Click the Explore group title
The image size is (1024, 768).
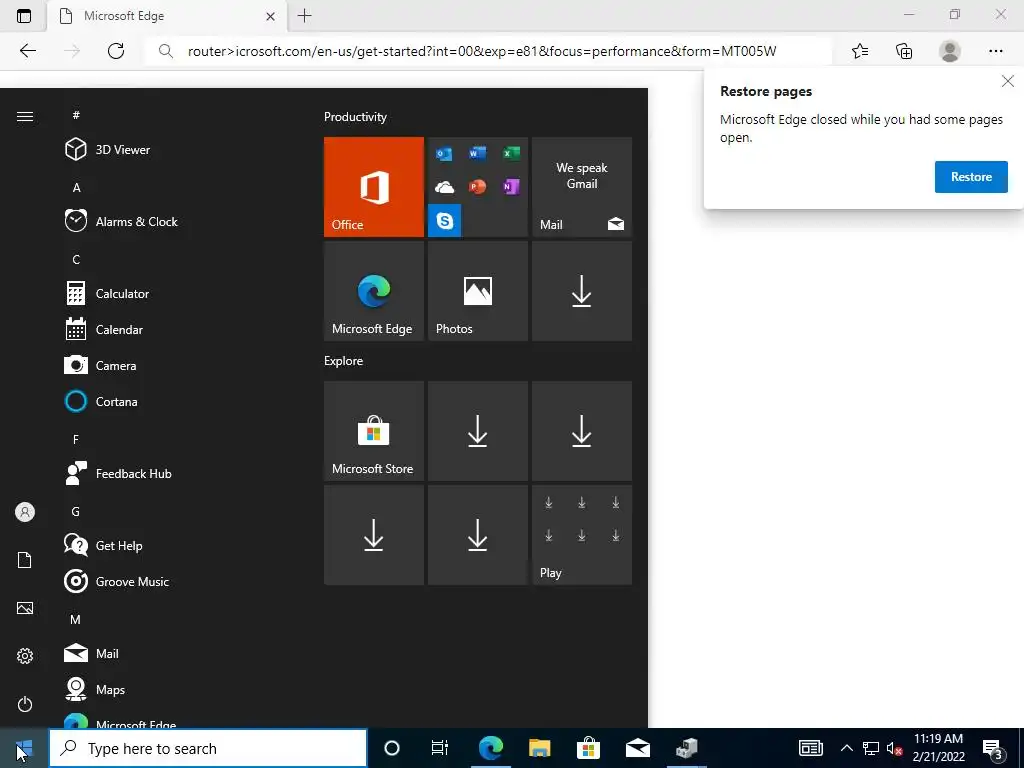[344, 360]
